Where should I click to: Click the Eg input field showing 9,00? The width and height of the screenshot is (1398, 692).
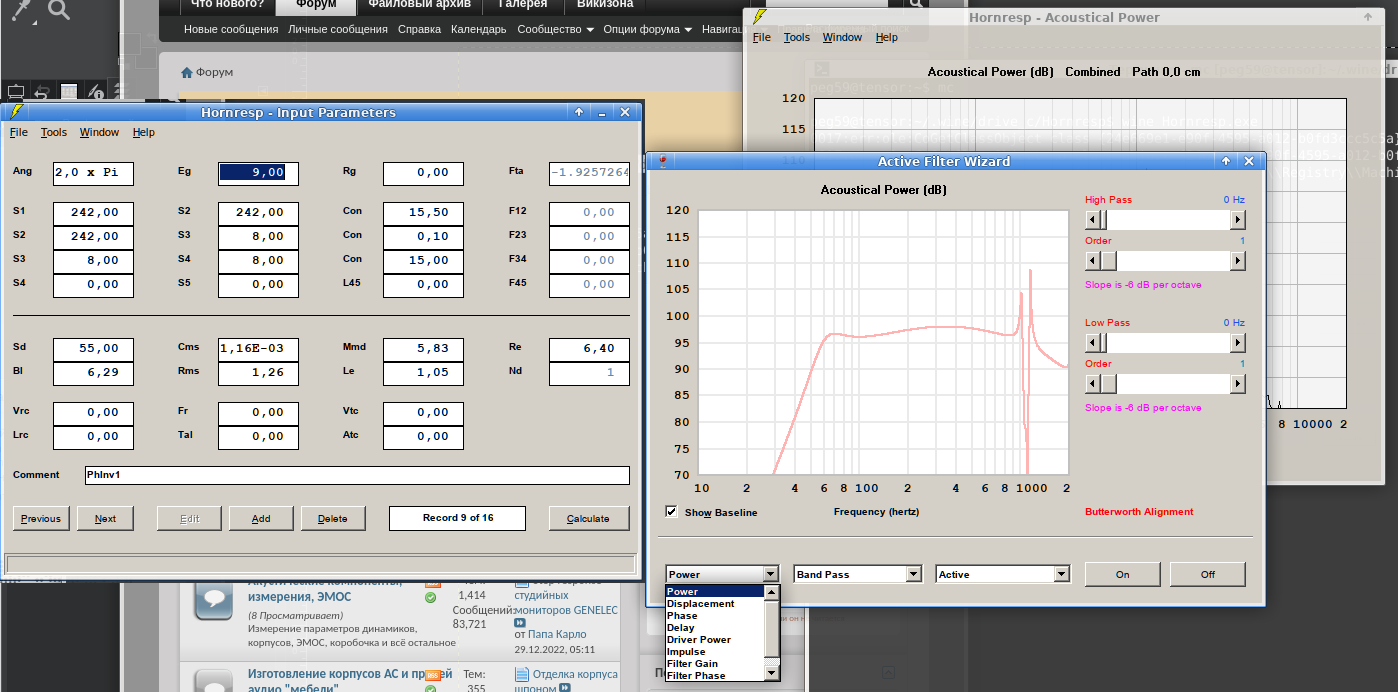click(x=258, y=173)
